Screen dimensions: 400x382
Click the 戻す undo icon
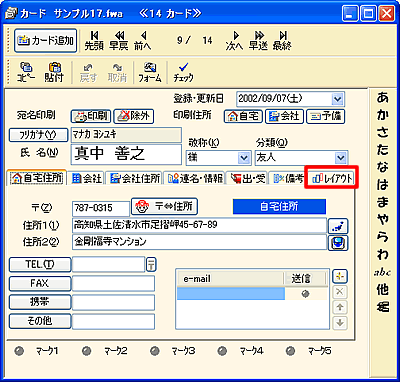(88, 72)
